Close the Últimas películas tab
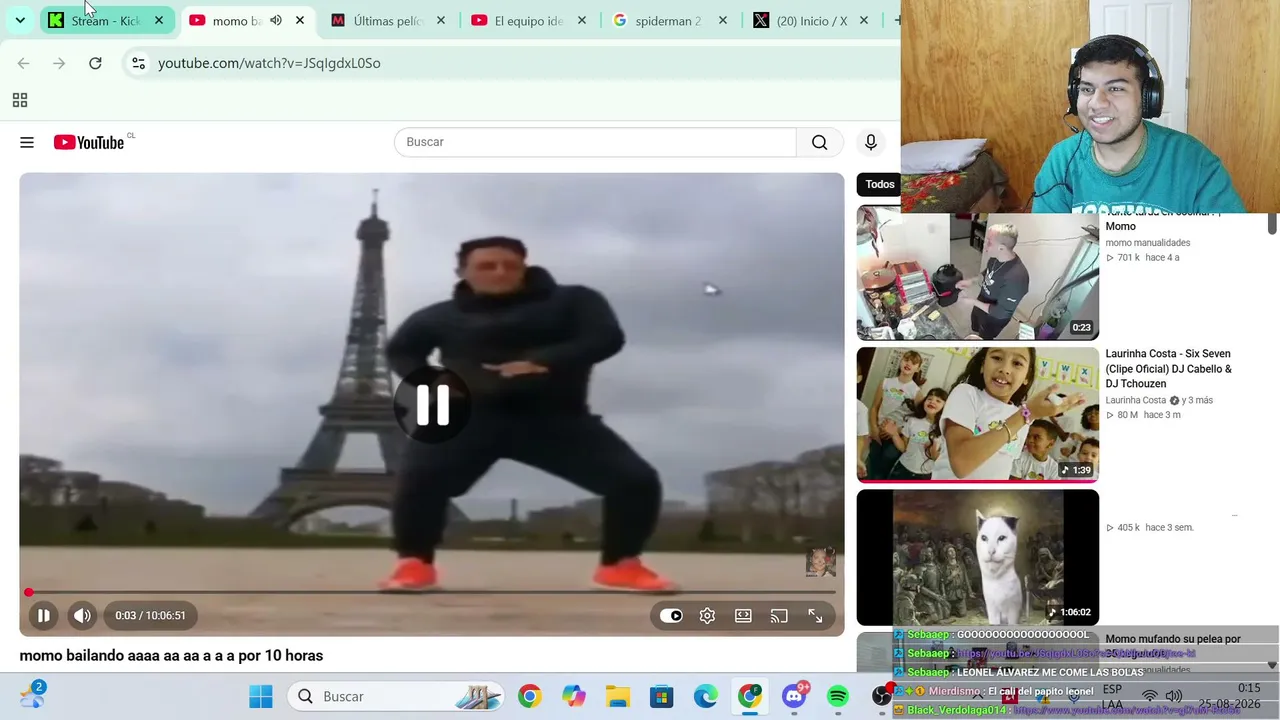Screen dimensions: 1280x720 coord(440,20)
